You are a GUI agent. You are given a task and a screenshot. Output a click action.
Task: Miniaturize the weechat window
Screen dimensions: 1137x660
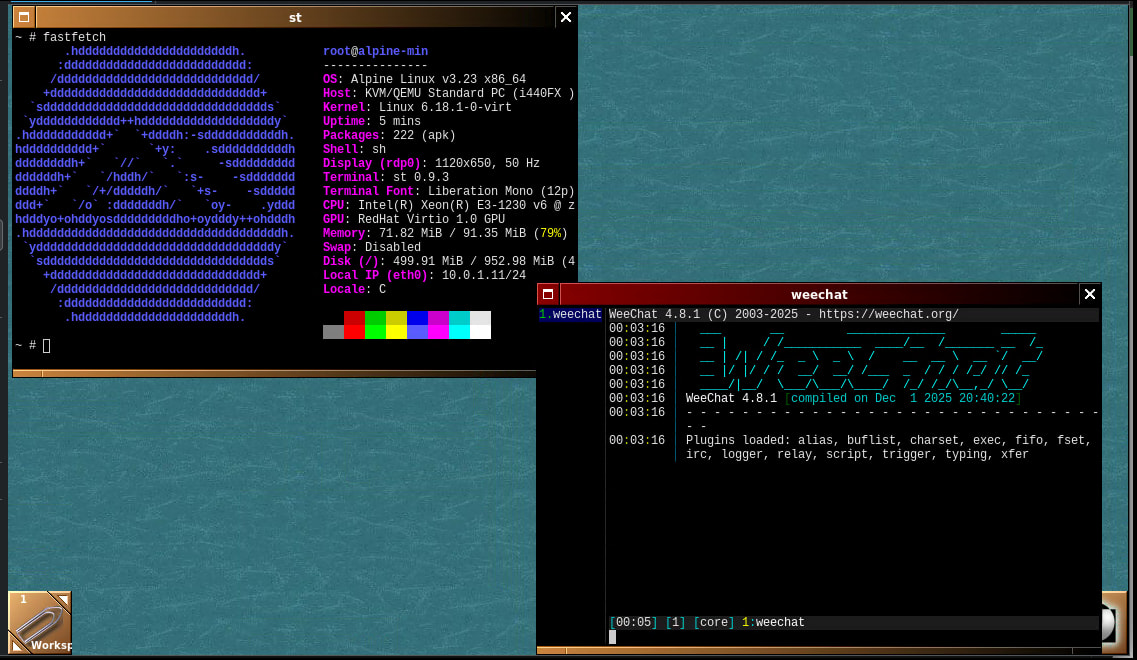click(x=548, y=294)
